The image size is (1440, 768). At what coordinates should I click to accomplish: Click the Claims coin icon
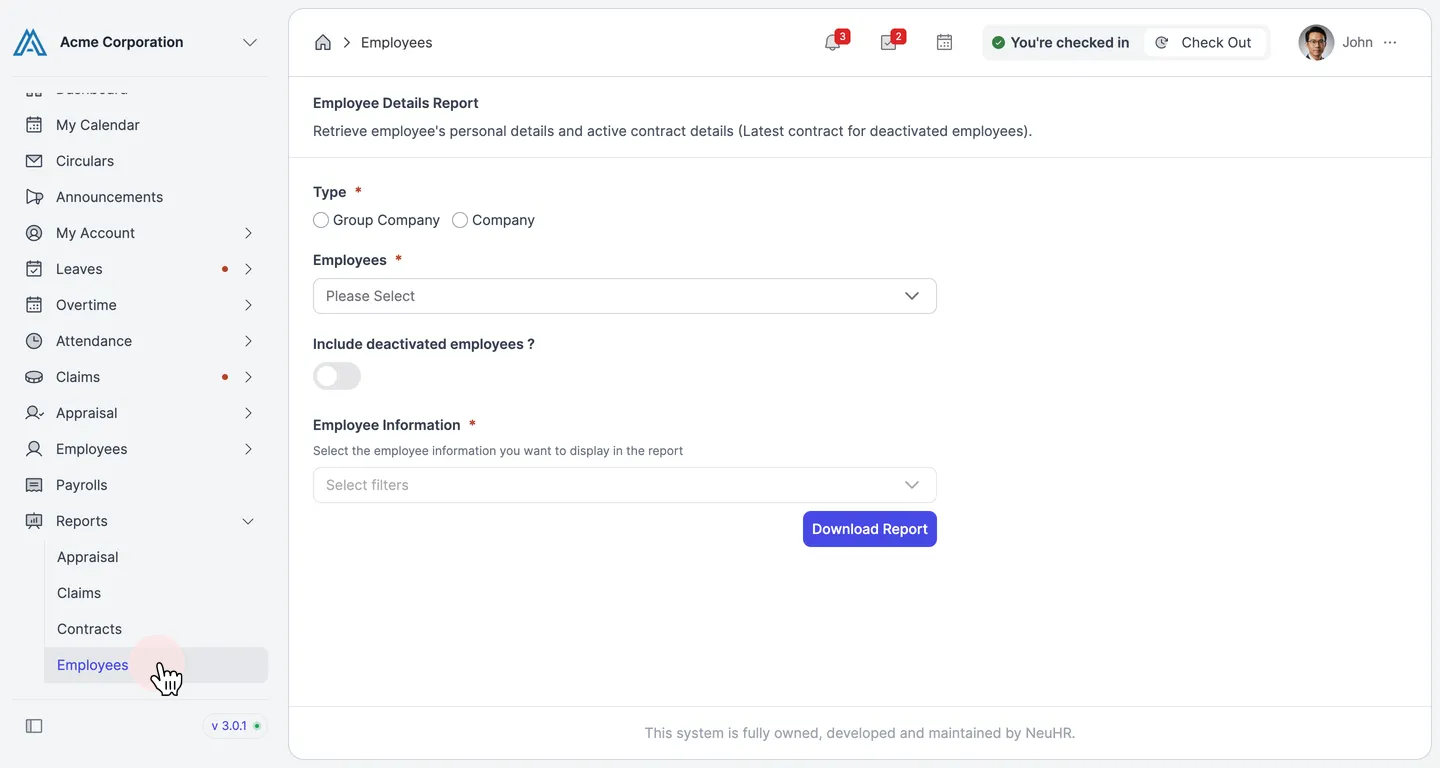pyautogui.click(x=34, y=377)
